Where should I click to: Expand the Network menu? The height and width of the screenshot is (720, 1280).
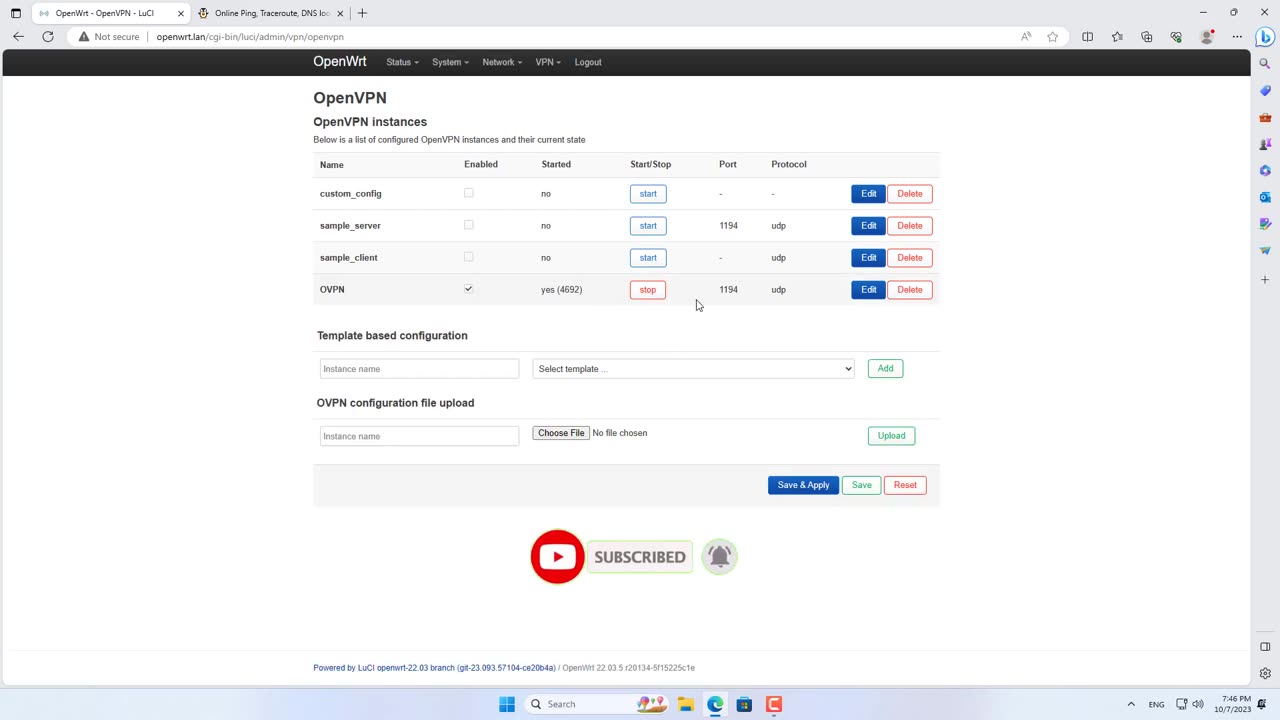click(502, 62)
